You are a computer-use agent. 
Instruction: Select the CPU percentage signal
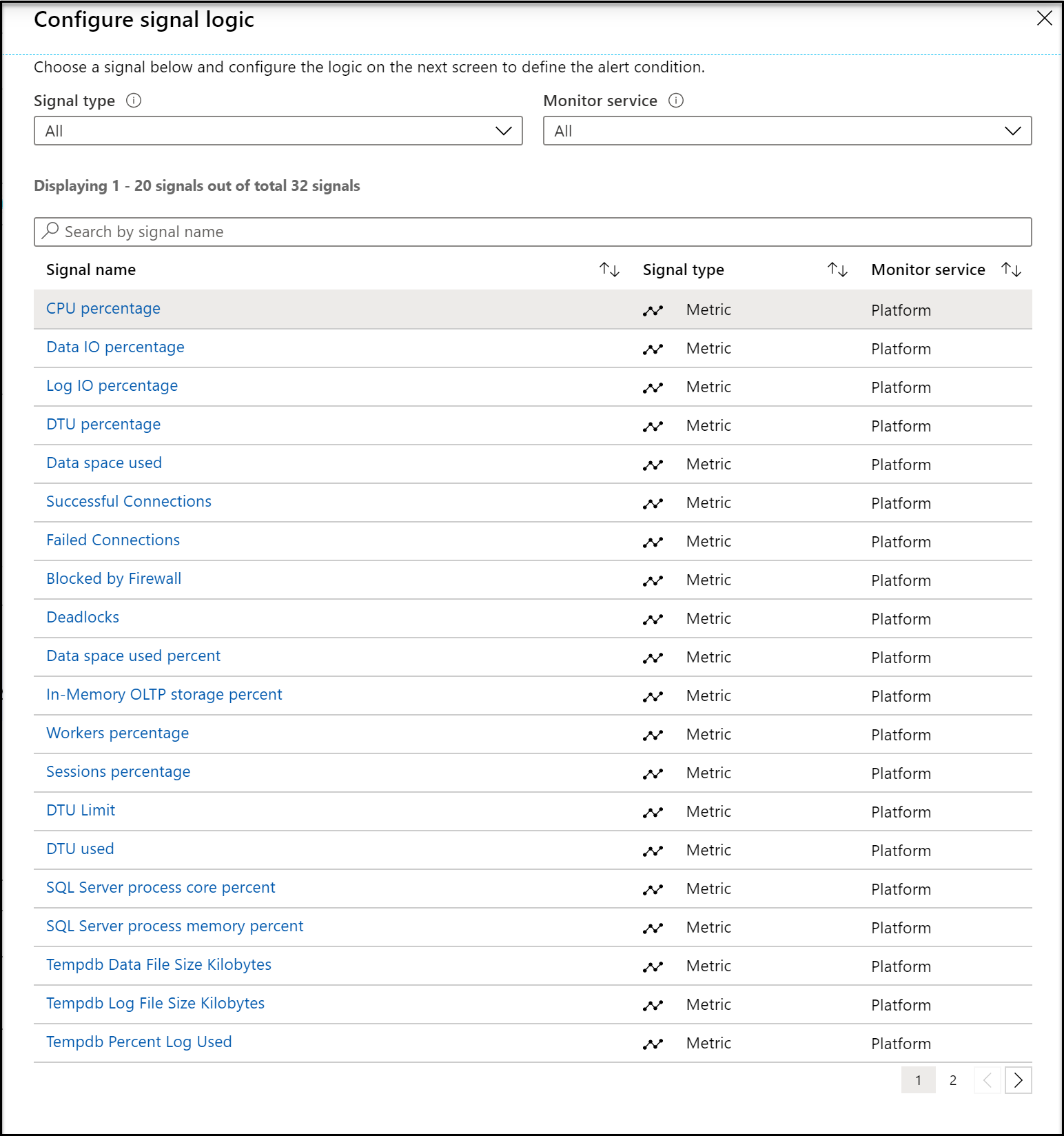click(x=103, y=309)
